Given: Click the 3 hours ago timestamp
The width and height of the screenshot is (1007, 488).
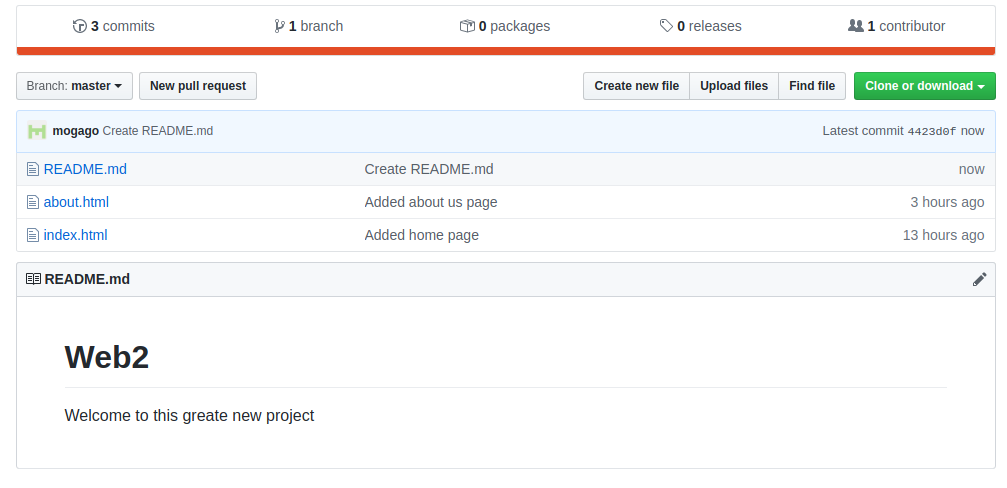Looking at the screenshot, I should pyautogui.click(x=947, y=202).
